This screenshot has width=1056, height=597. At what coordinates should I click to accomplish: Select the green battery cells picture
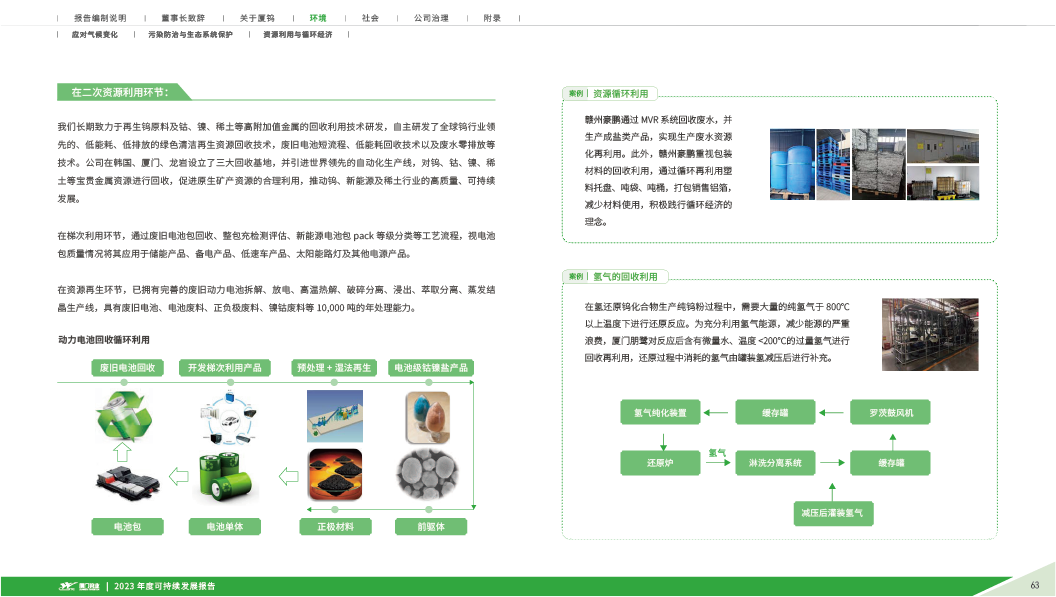tap(226, 475)
